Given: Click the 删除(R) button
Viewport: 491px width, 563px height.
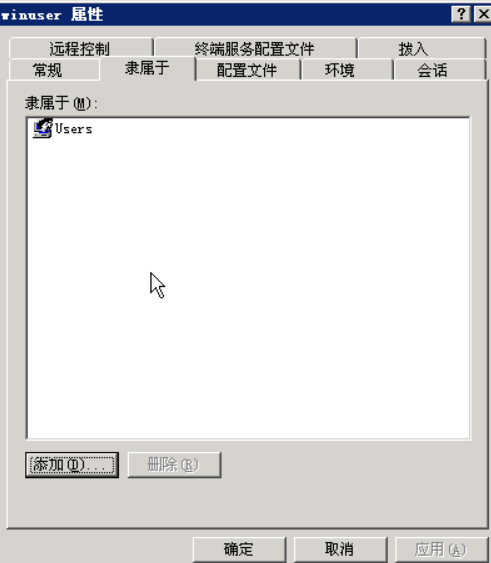Looking at the screenshot, I should click(174, 465).
